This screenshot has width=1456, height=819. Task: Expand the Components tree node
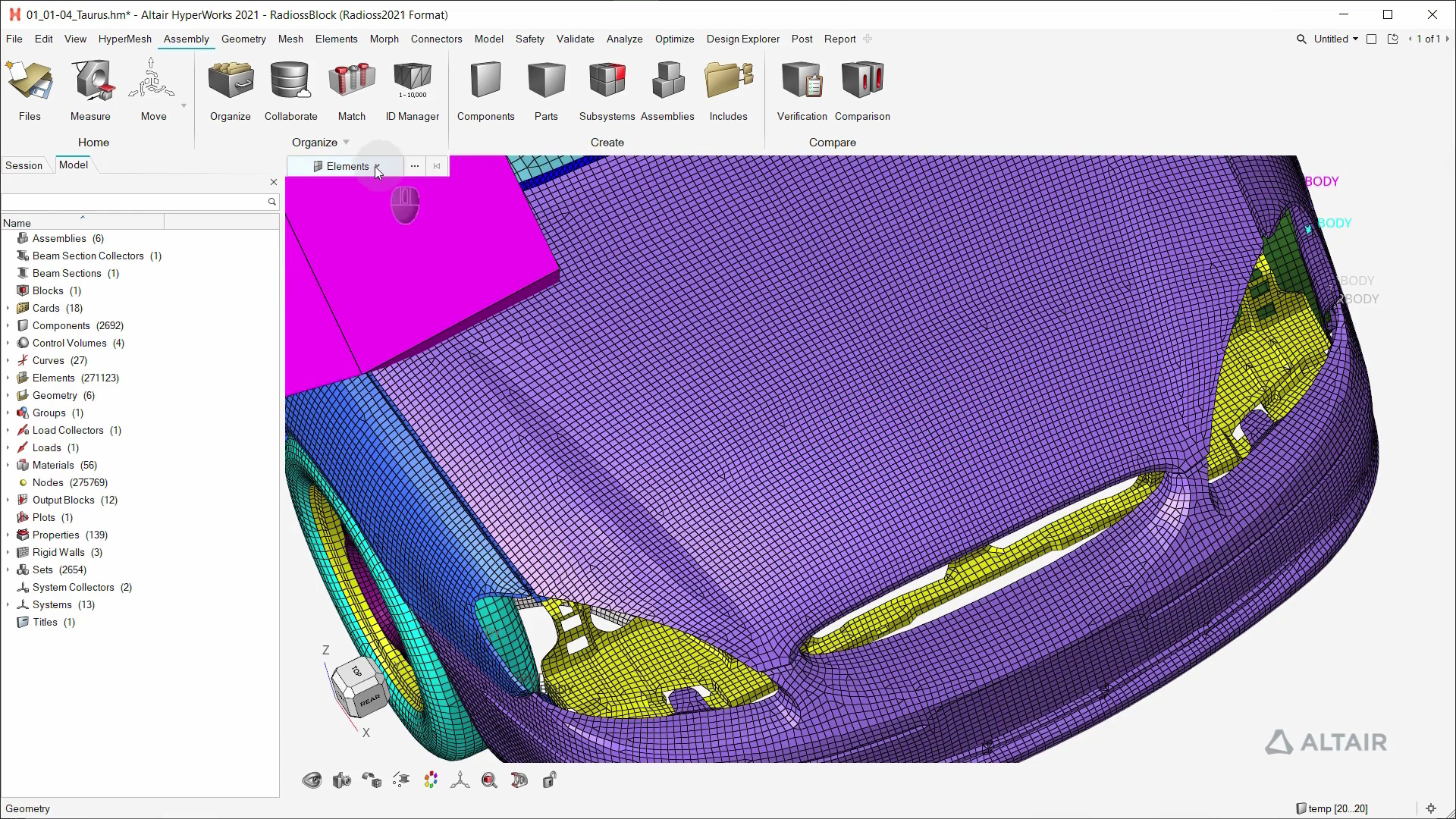[x=8, y=325]
